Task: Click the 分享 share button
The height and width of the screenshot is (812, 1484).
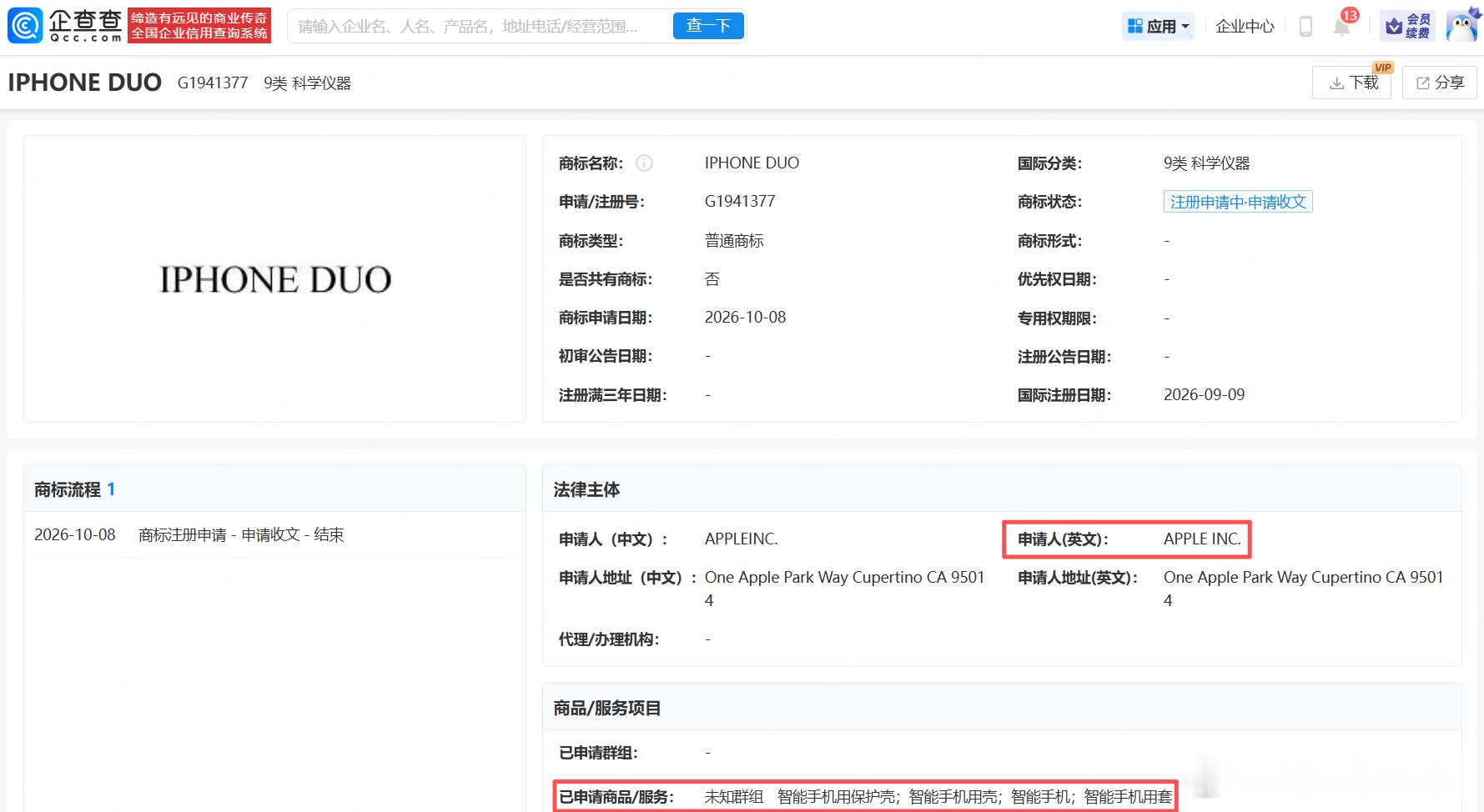Action: pos(1440,83)
